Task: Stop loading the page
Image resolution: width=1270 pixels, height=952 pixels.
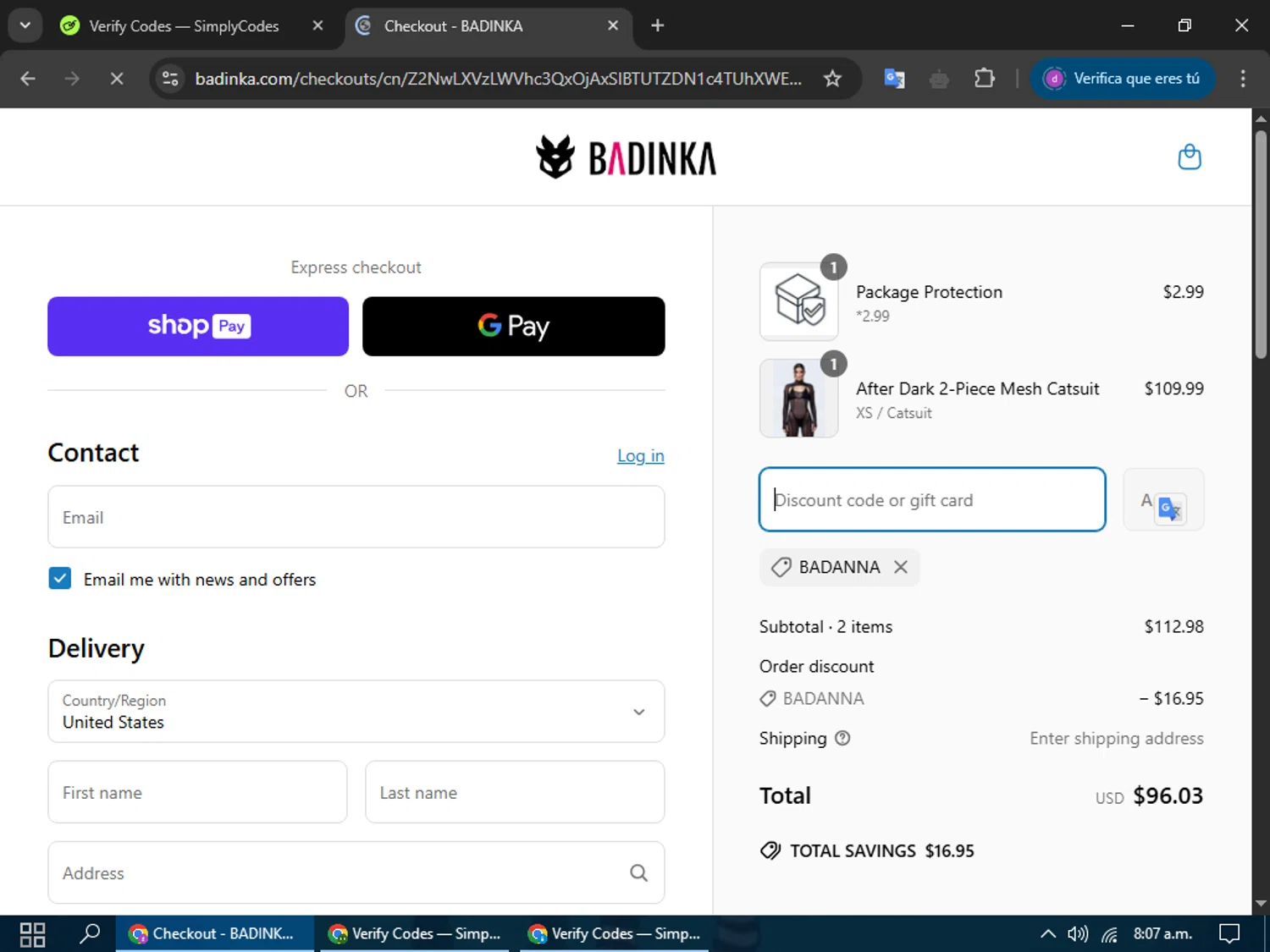Action: [117, 79]
